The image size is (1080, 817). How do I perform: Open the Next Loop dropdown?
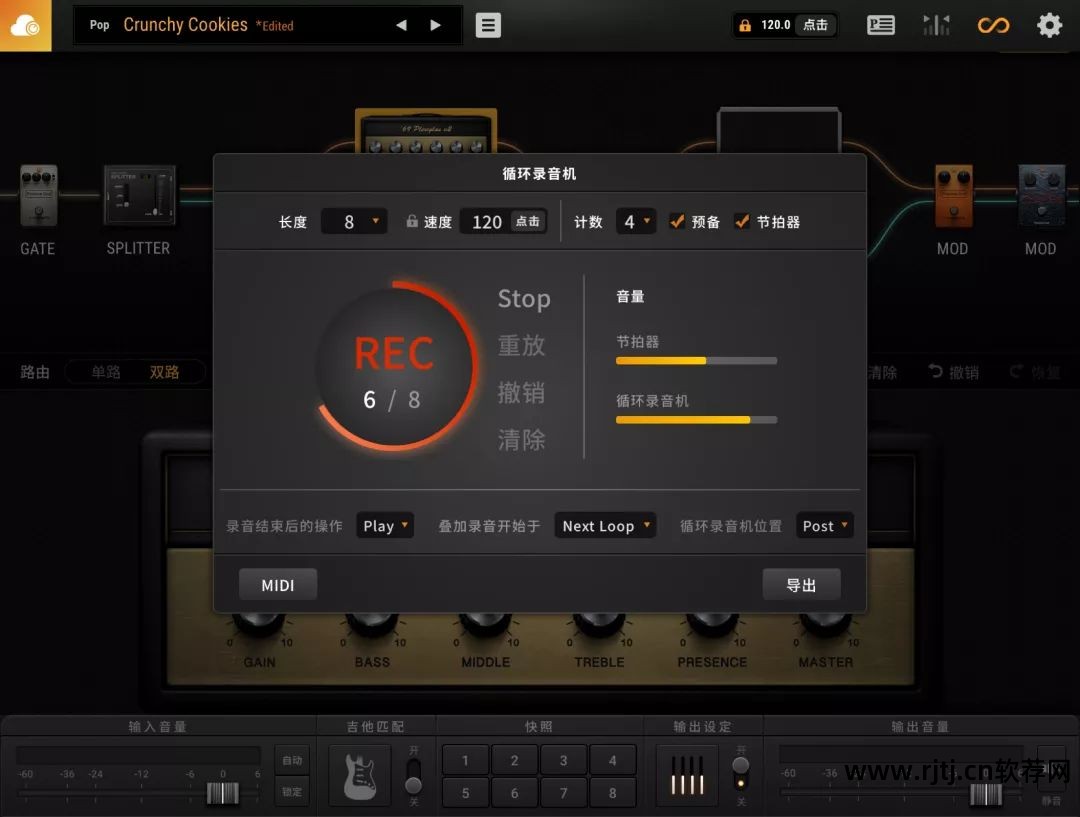[x=604, y=525]
